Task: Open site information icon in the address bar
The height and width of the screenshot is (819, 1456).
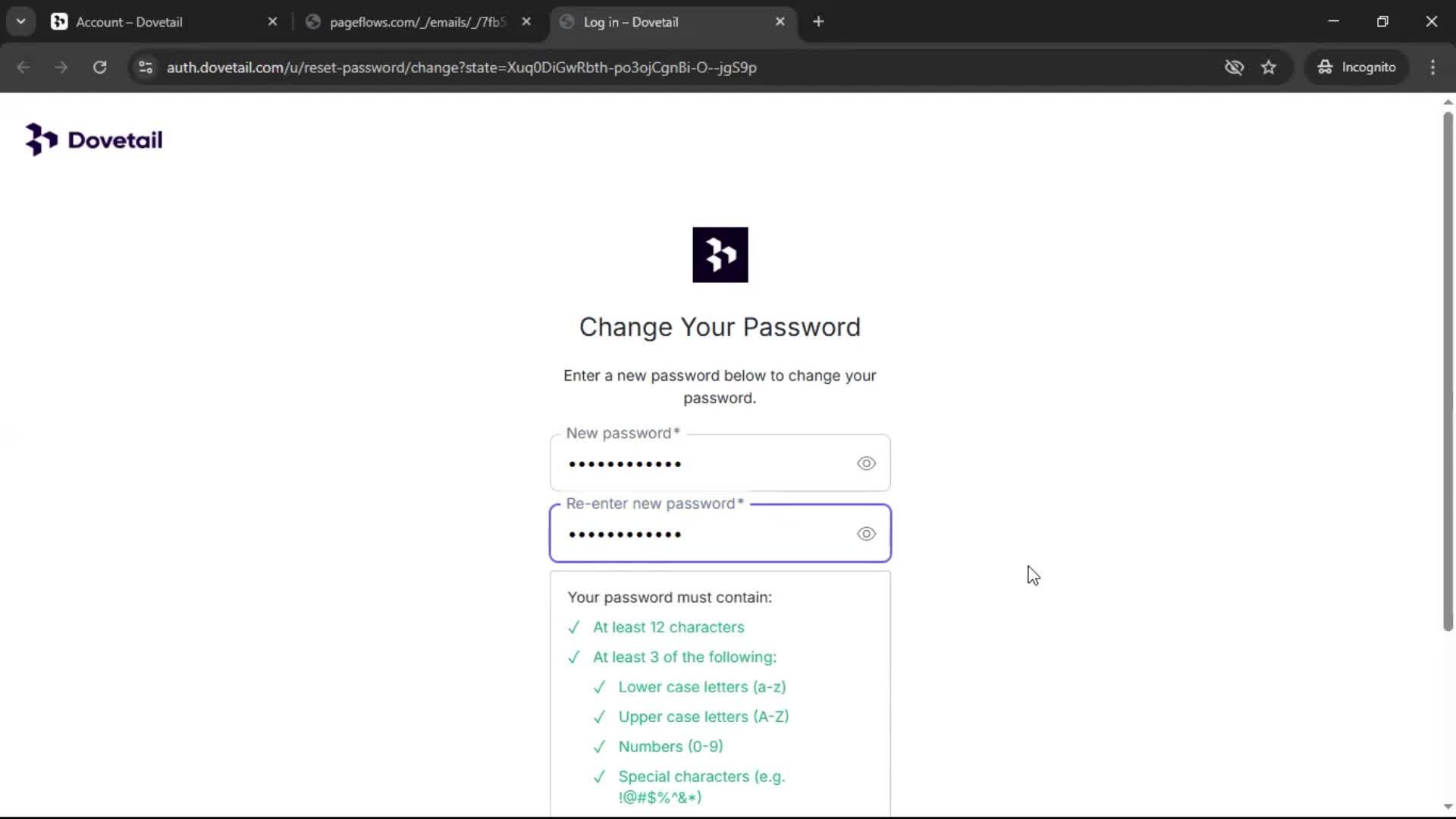Action: click(146, 67)
